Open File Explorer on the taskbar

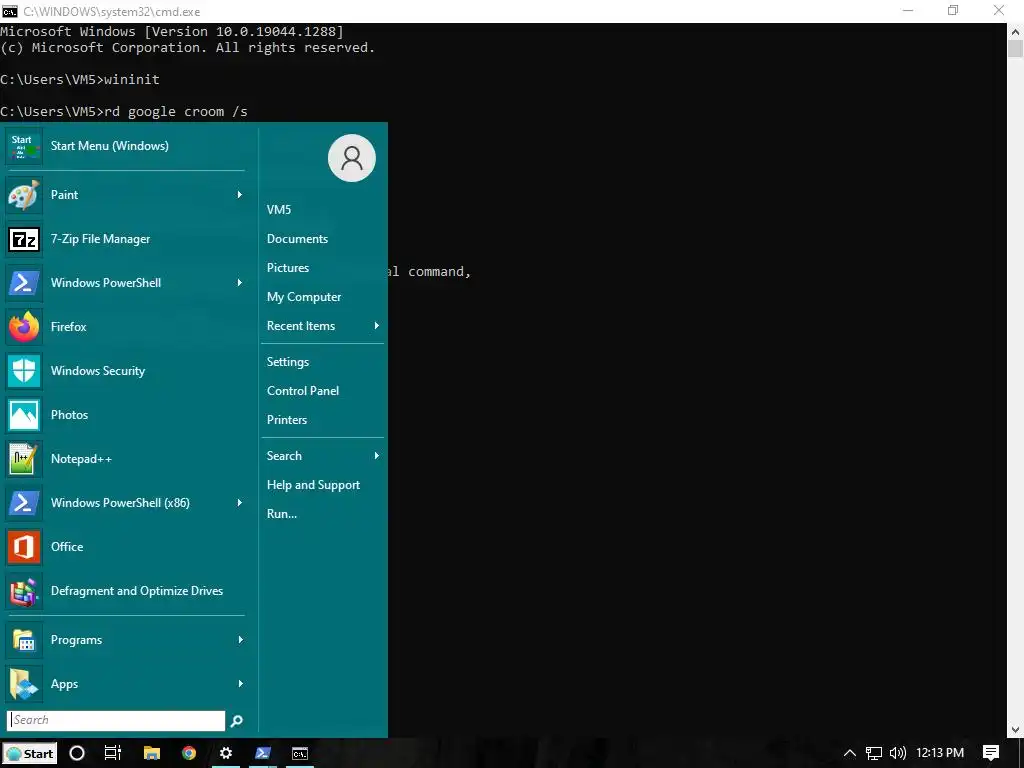[x=152, y=753]
